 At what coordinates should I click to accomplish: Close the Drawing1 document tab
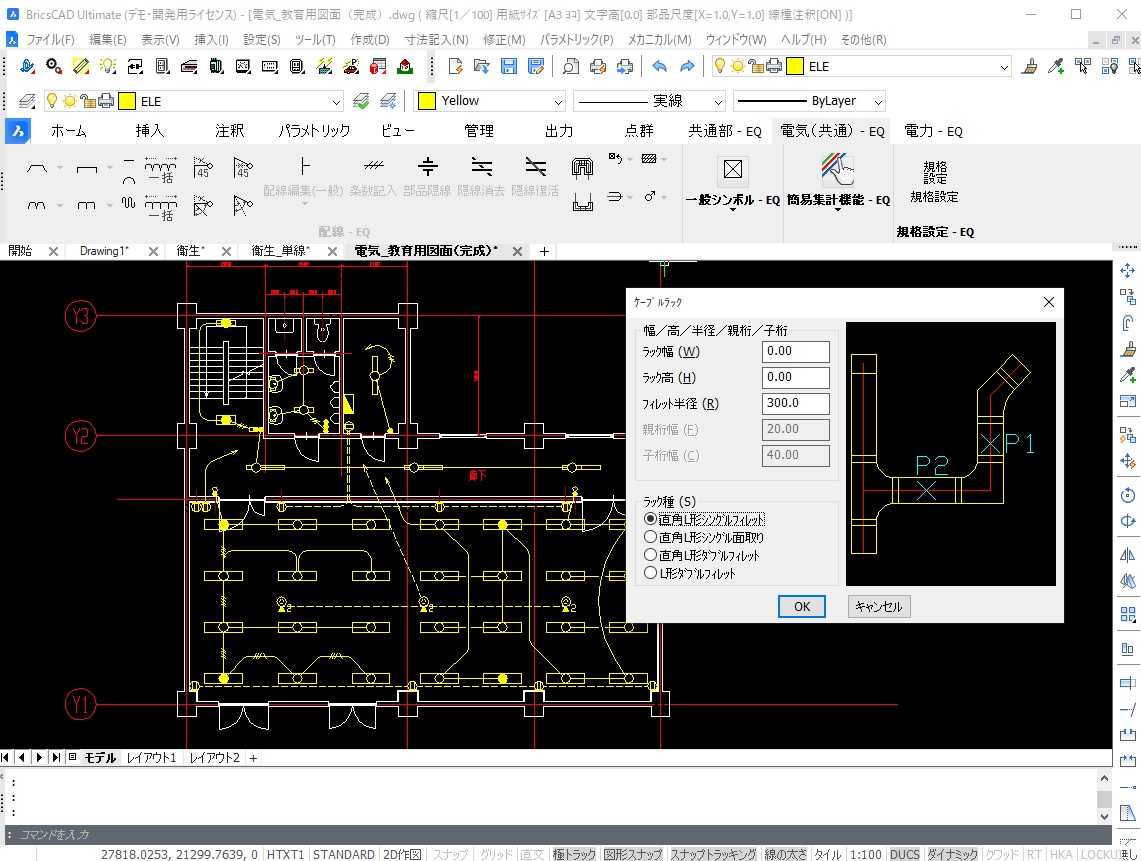153,251
